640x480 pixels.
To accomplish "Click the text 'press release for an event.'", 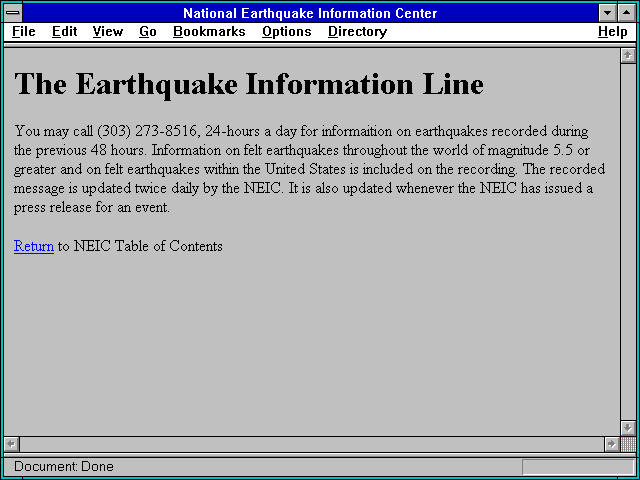I will (92, 208).
